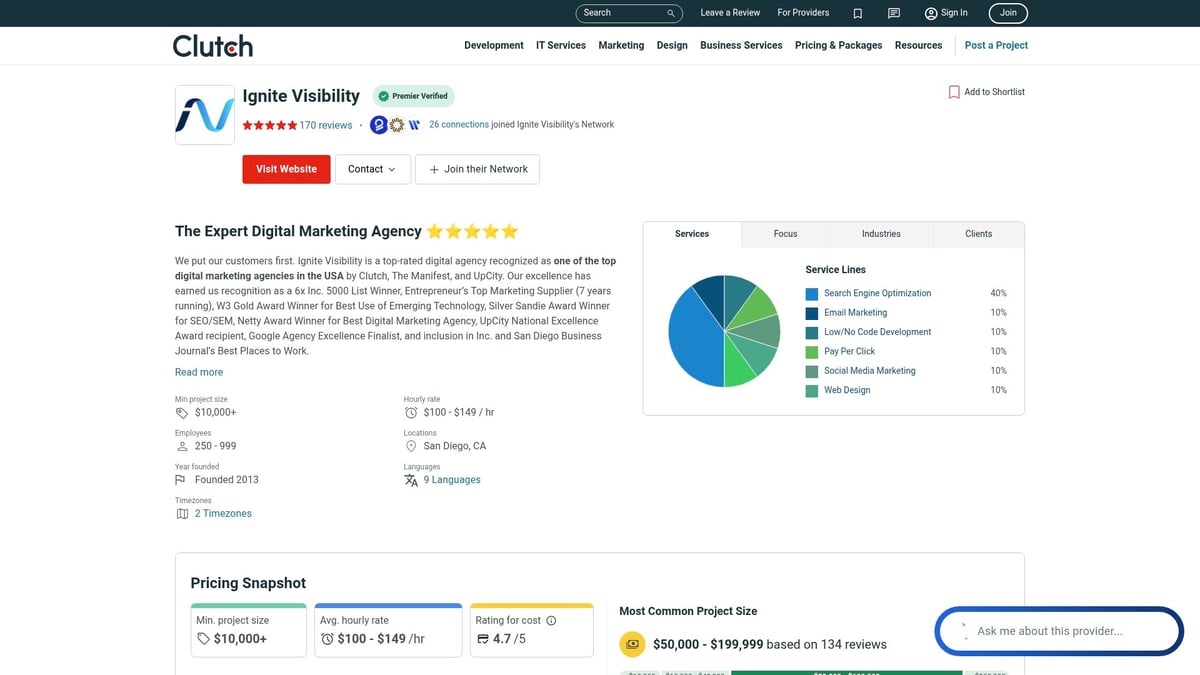
Task: Click the location pin icon near San Diego, CA
Action: click(411, 446)
